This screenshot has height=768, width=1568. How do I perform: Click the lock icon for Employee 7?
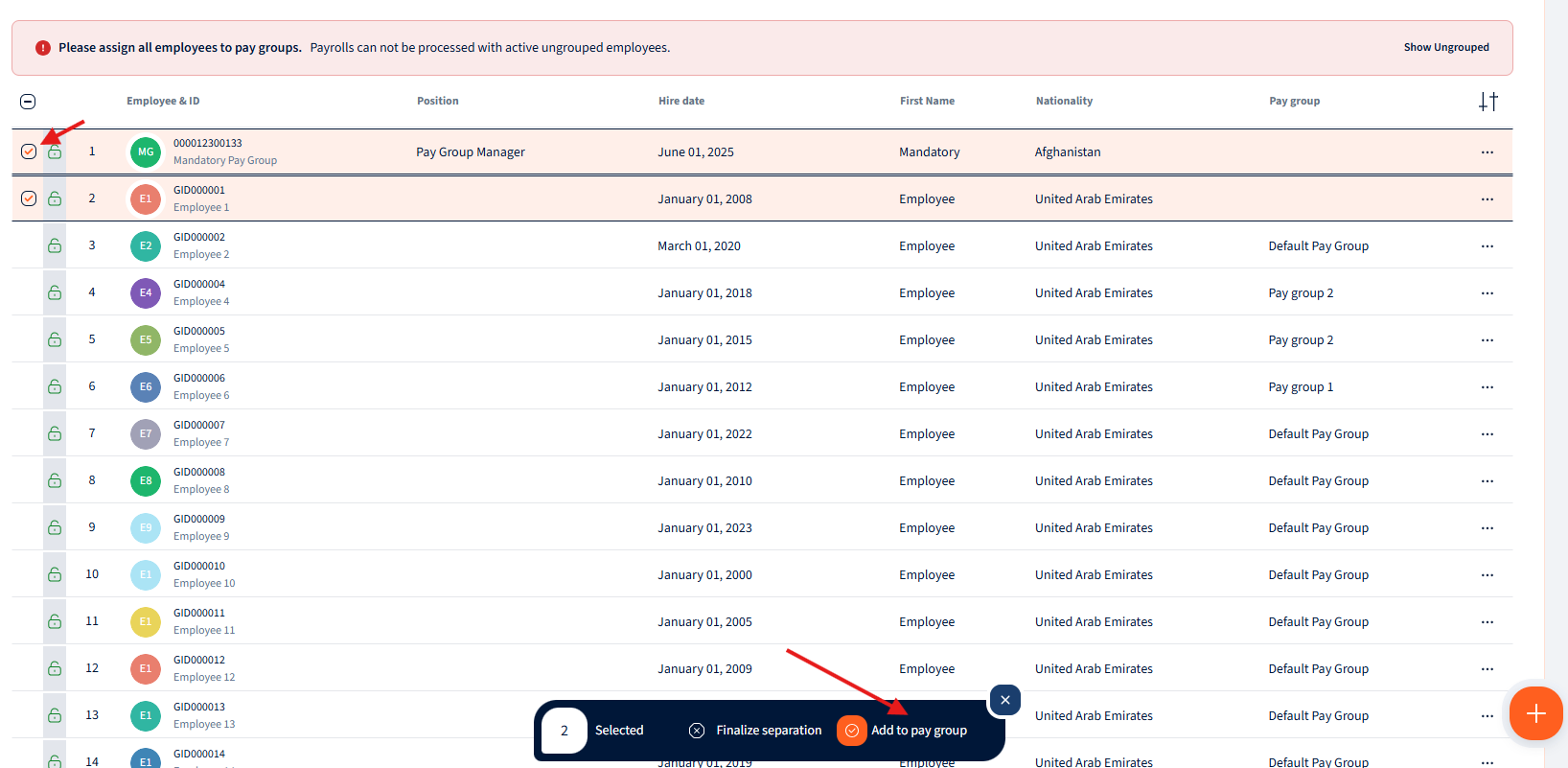[x=55, y=434]
